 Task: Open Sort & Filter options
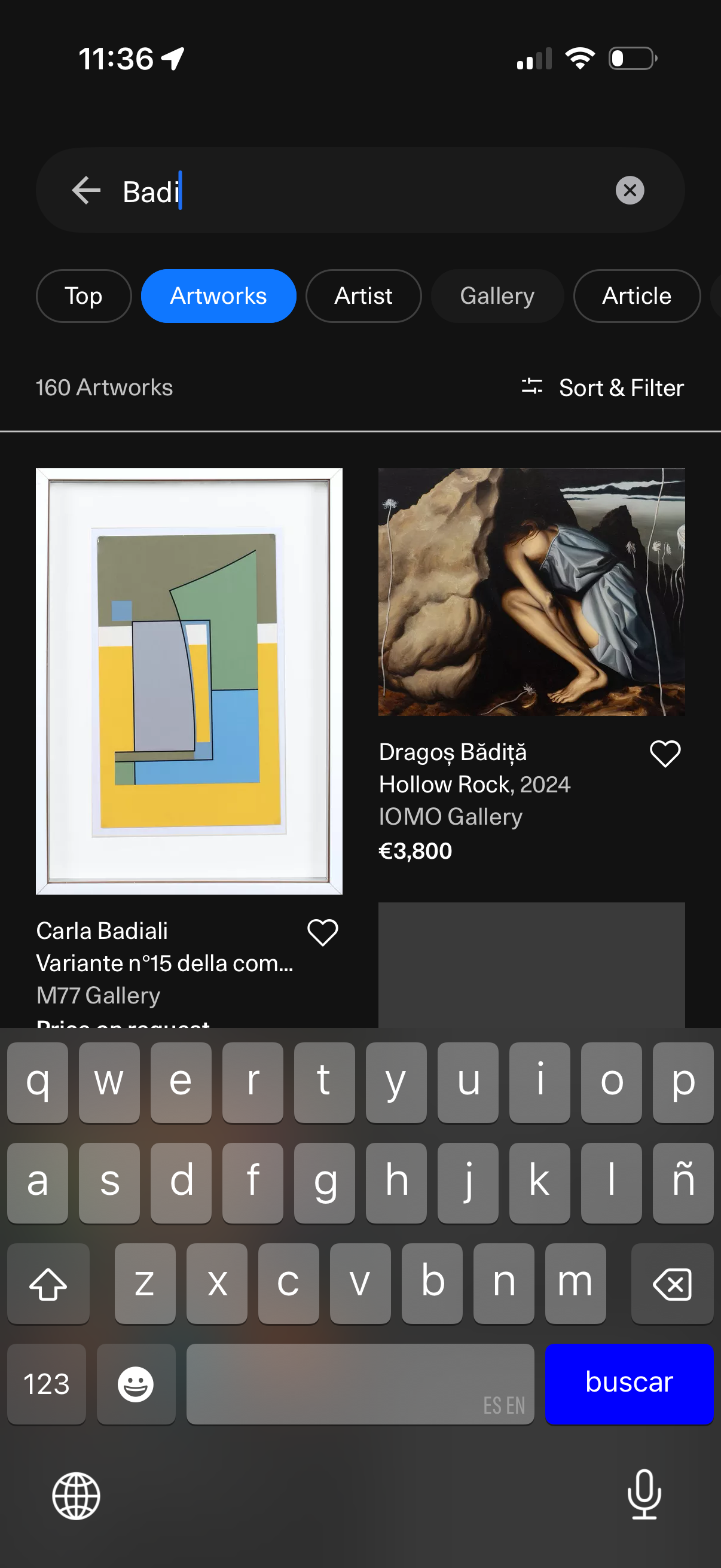pos(603,388)
